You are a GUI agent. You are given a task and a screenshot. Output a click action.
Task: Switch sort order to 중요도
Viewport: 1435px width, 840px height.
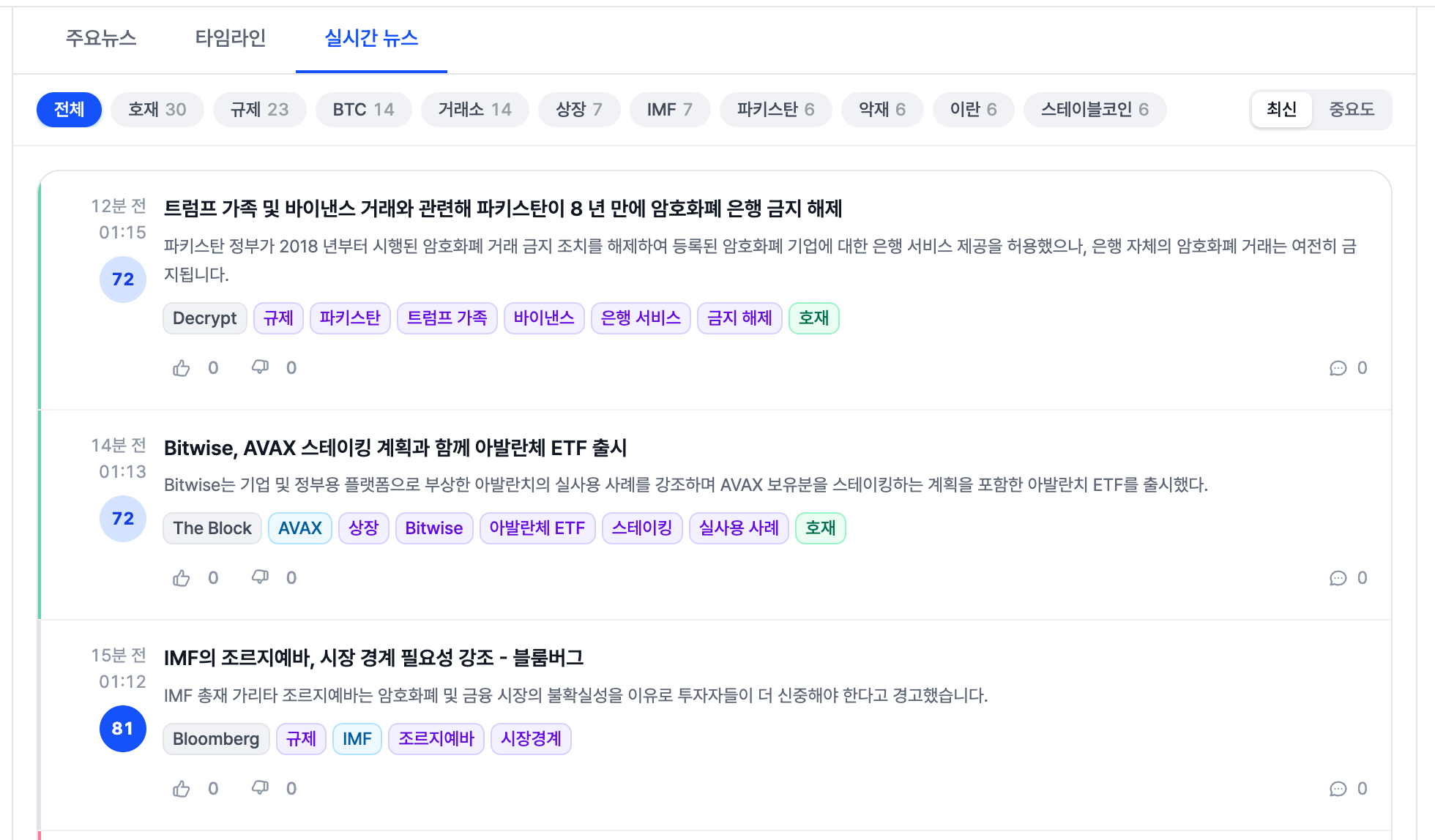1352,110
